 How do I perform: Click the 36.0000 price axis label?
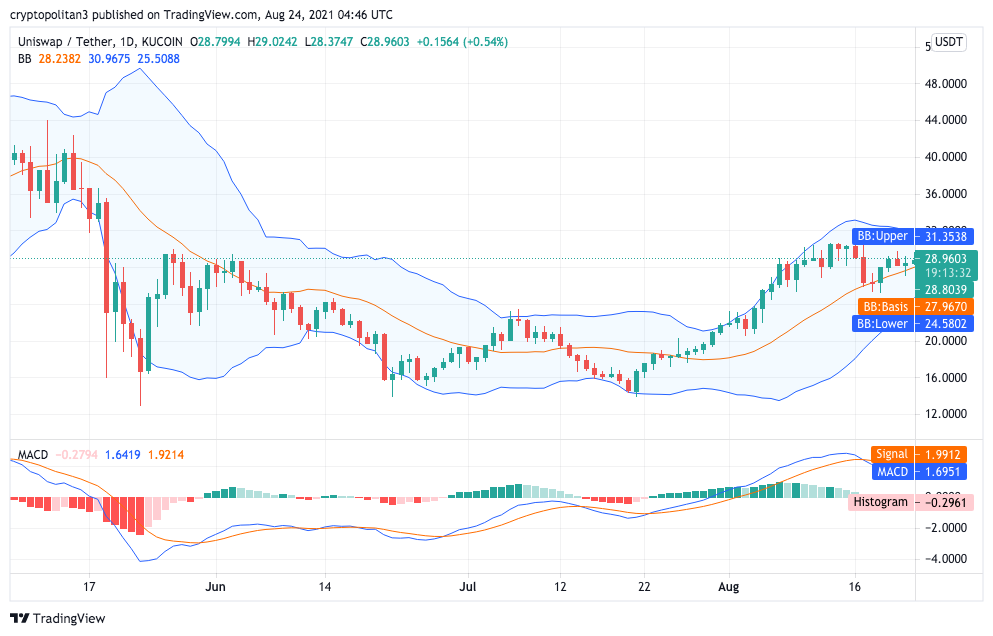946,194
